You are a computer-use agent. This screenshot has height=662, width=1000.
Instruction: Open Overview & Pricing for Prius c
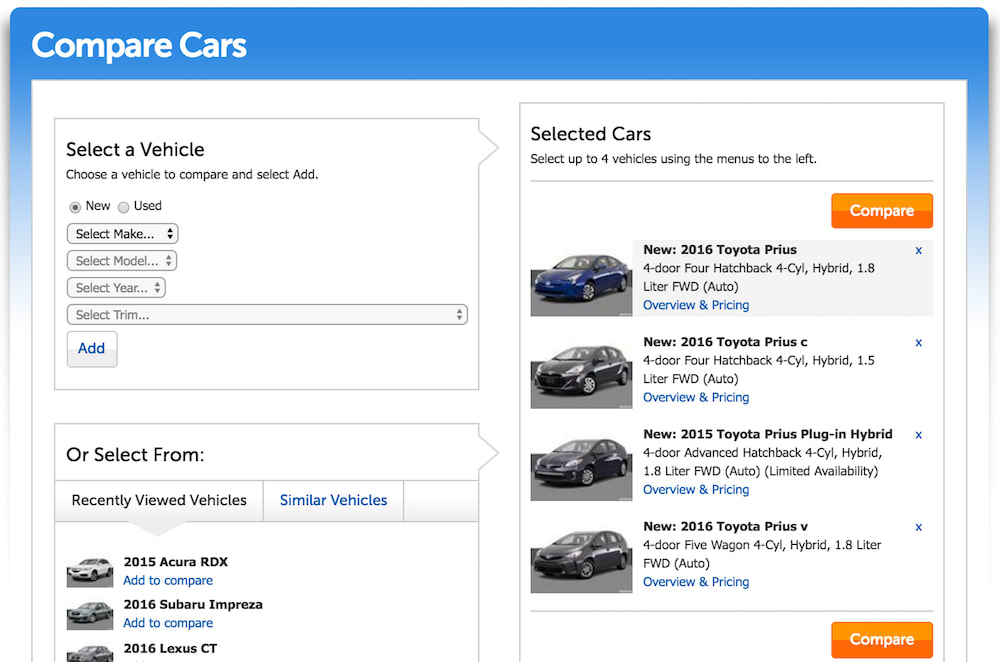click(696, 397)
